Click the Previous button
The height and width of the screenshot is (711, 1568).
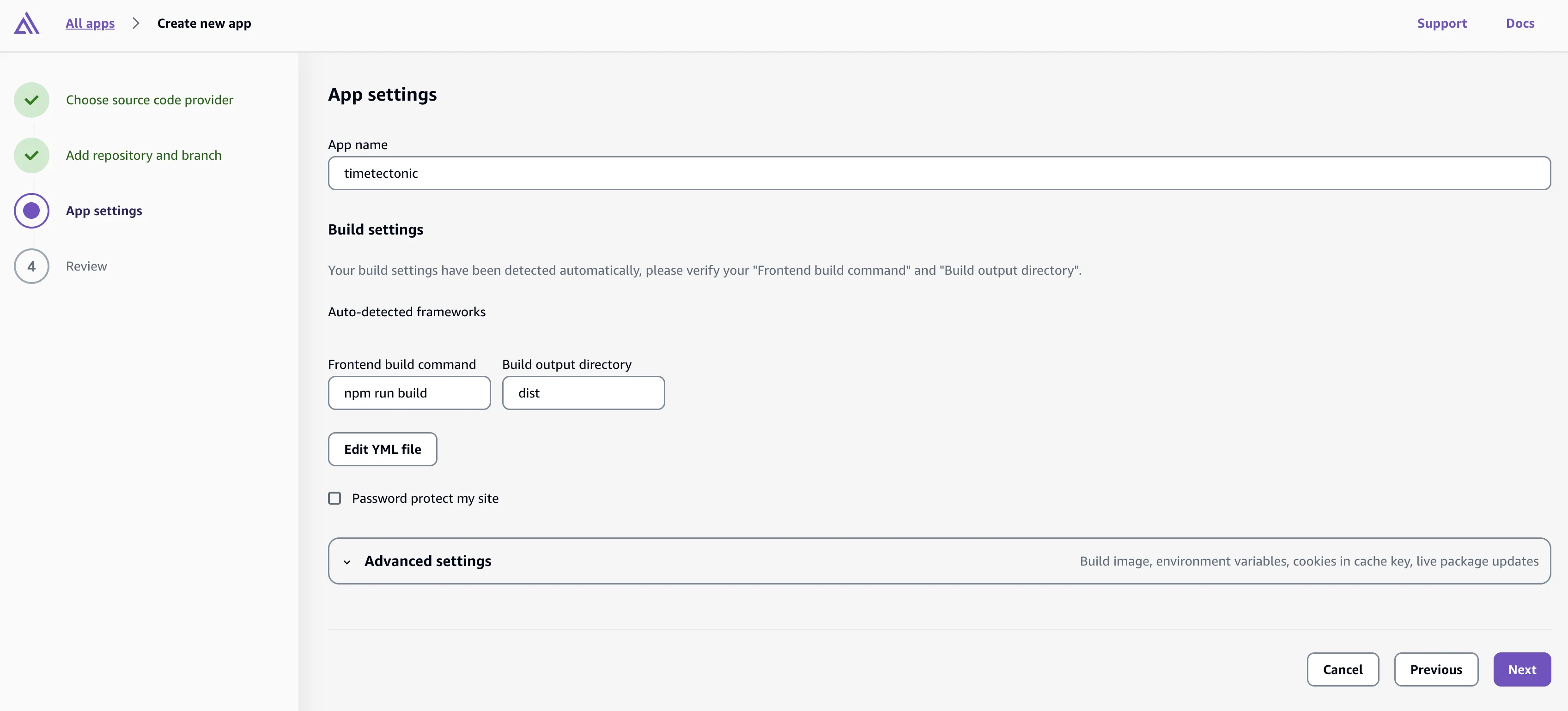(1436, 669)
